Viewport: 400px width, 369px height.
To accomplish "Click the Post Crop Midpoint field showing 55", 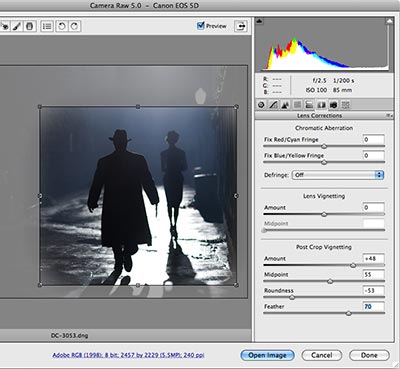I will coord(373,274).
